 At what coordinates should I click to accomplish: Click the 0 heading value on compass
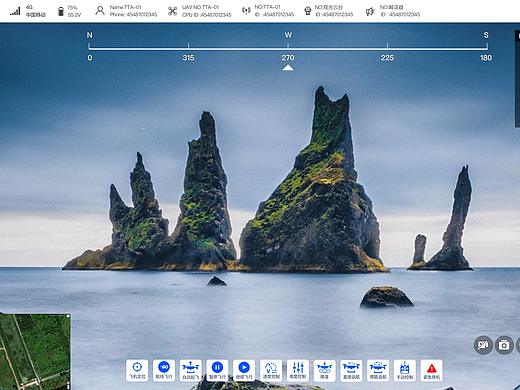tap(90, 58)
